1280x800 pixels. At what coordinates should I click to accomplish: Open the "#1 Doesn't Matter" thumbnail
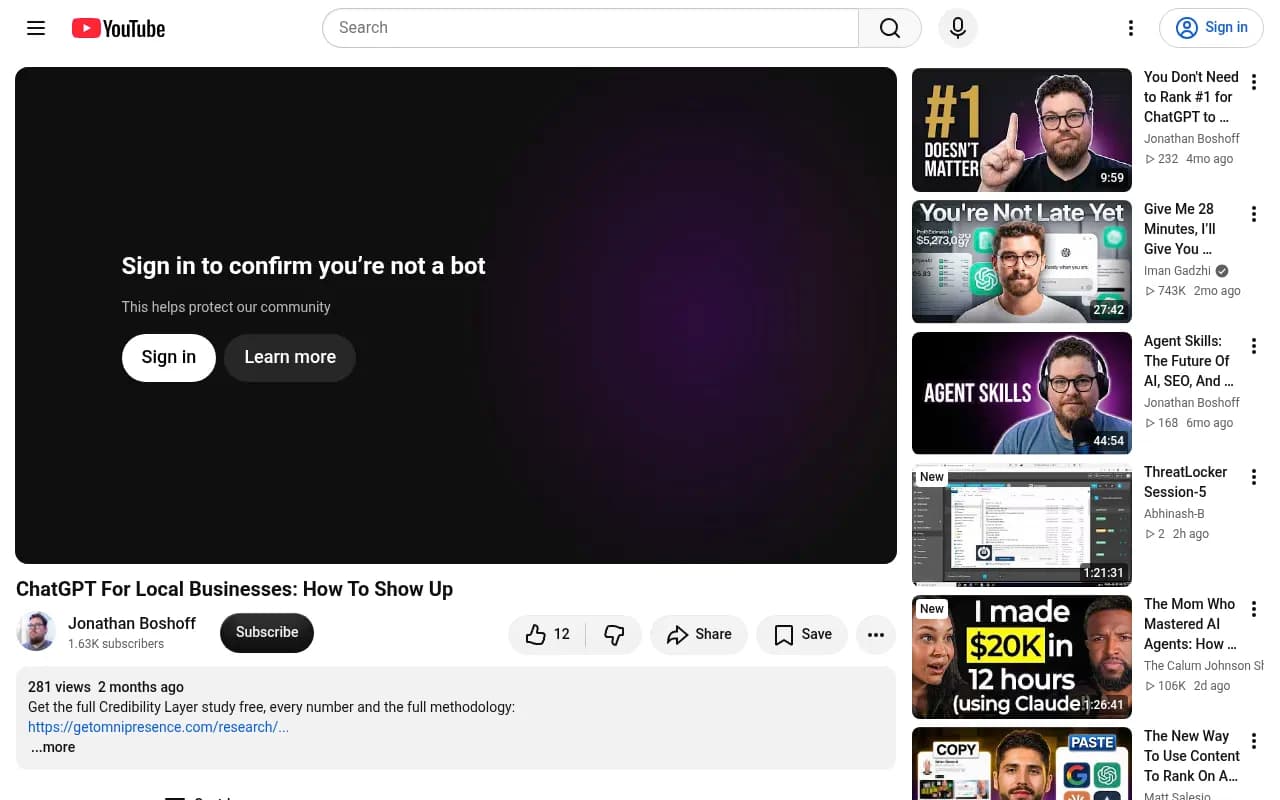tap(1022, 130)
